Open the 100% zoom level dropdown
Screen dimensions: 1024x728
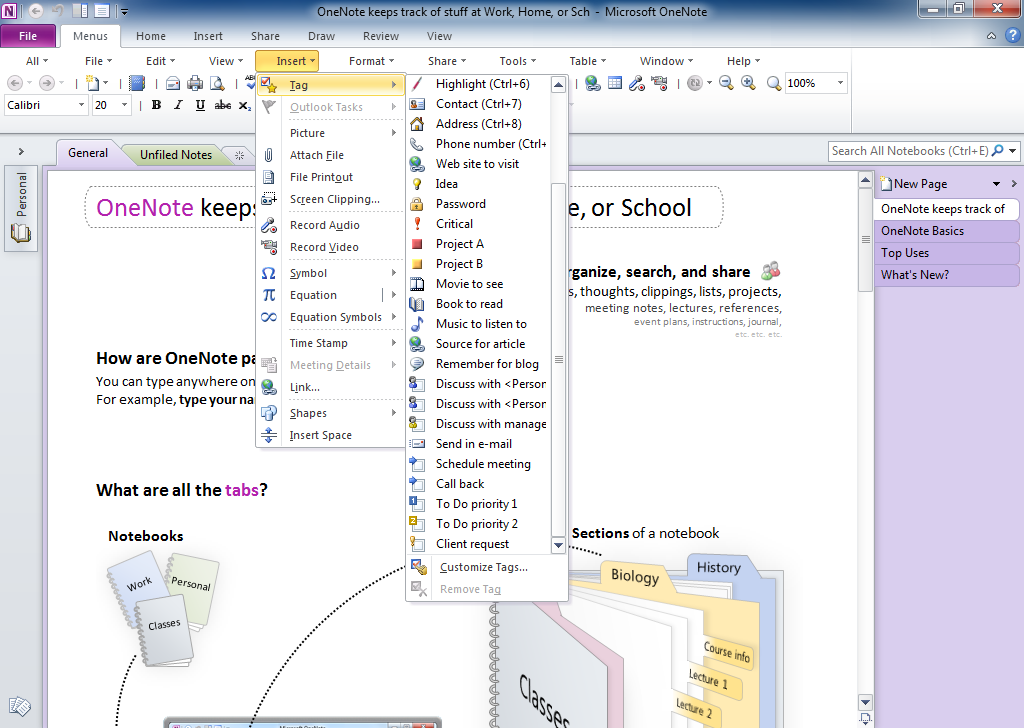tap(840, 83)
